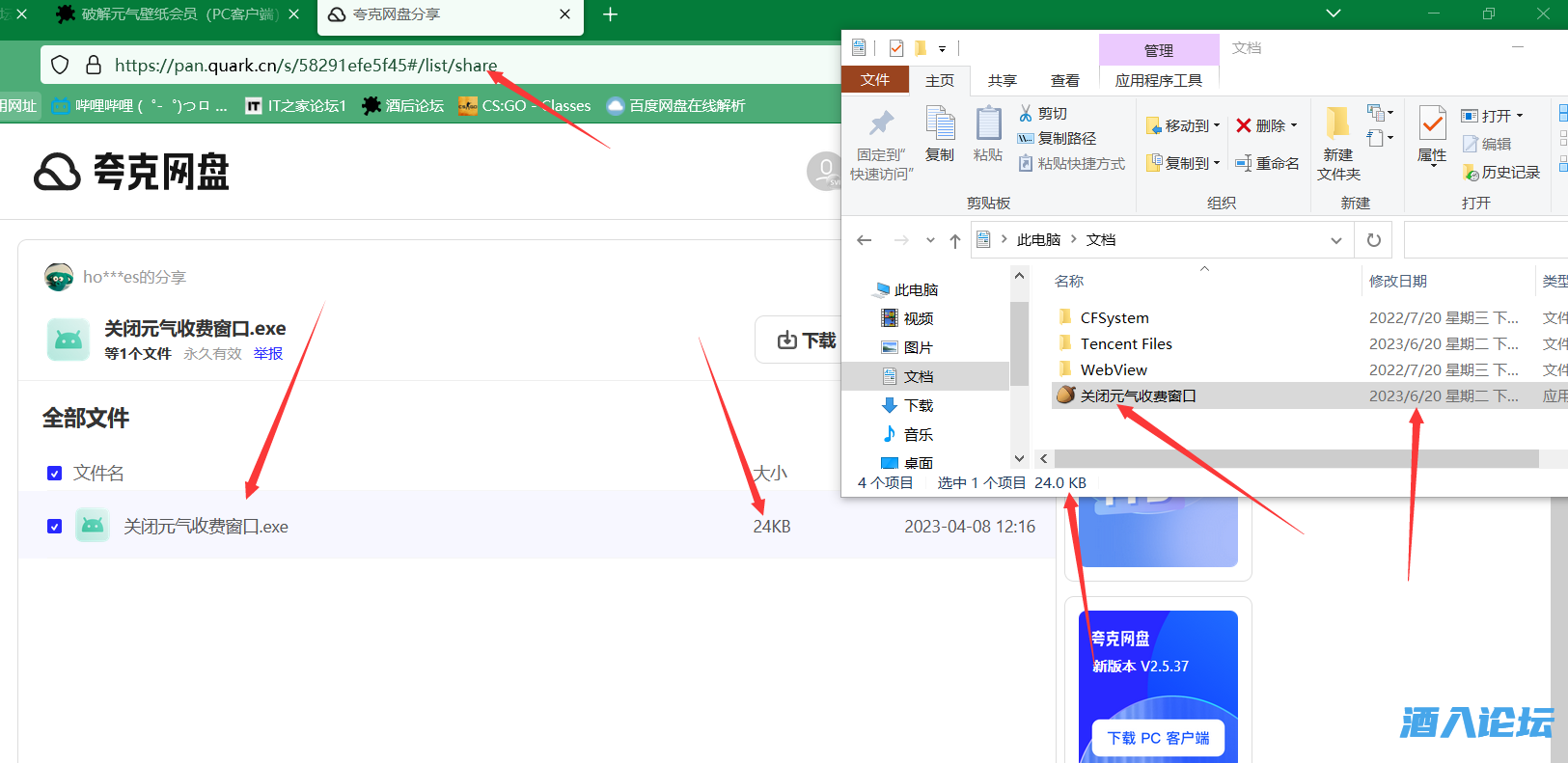The image size is (1568, 763).
Task: Select 视频 in navigation pane
Action: tap(907, 318)
